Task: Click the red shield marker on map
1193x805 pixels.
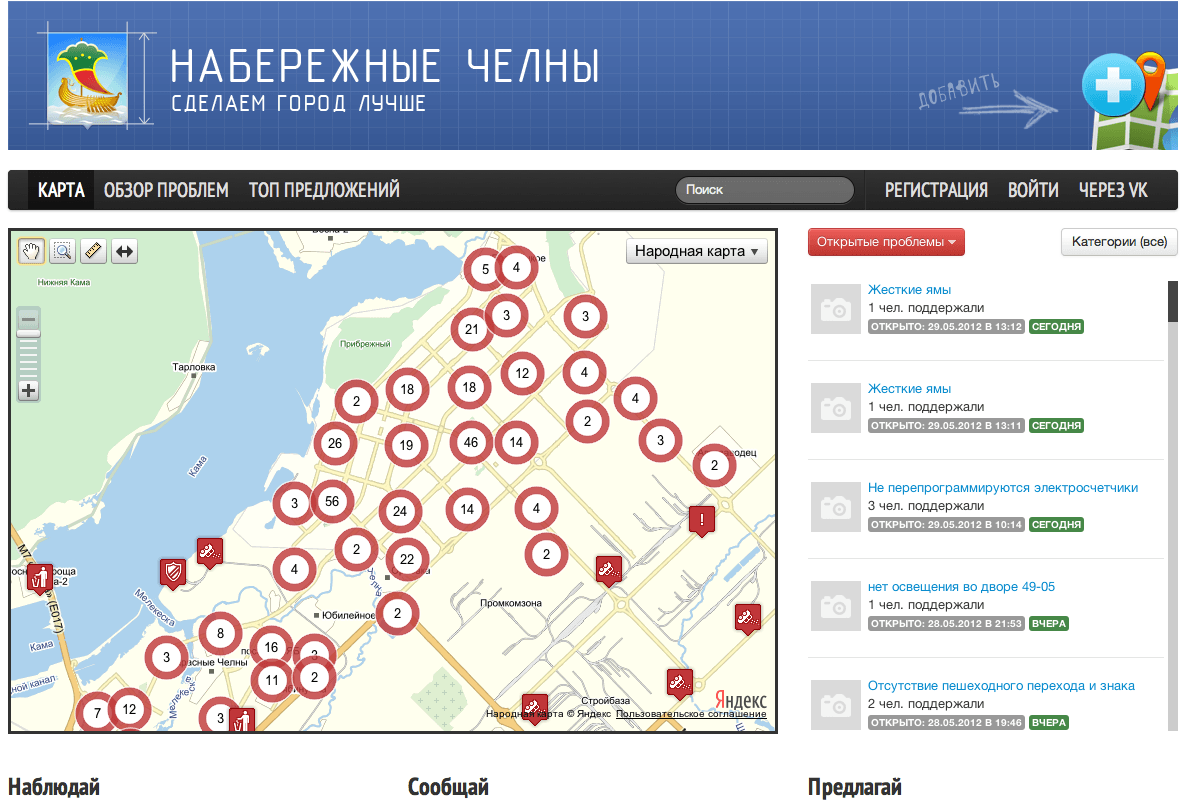Action: pyautogui.click(x=173, y=572)
